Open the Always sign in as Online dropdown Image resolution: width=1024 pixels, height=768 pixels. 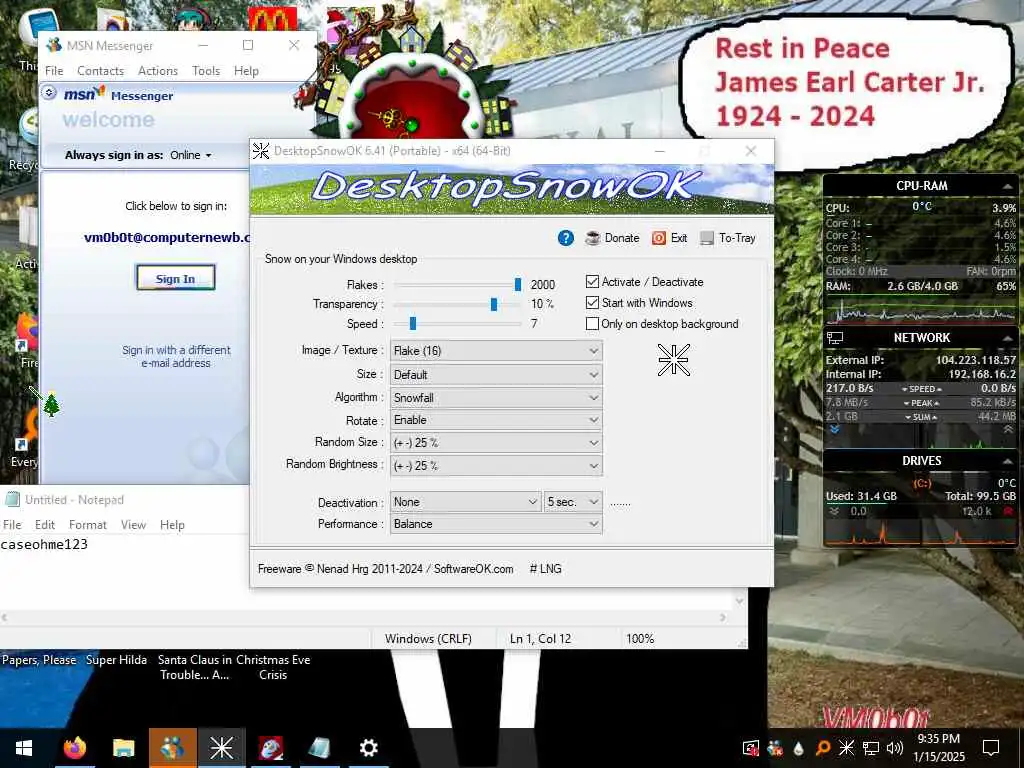click(191, 155)
